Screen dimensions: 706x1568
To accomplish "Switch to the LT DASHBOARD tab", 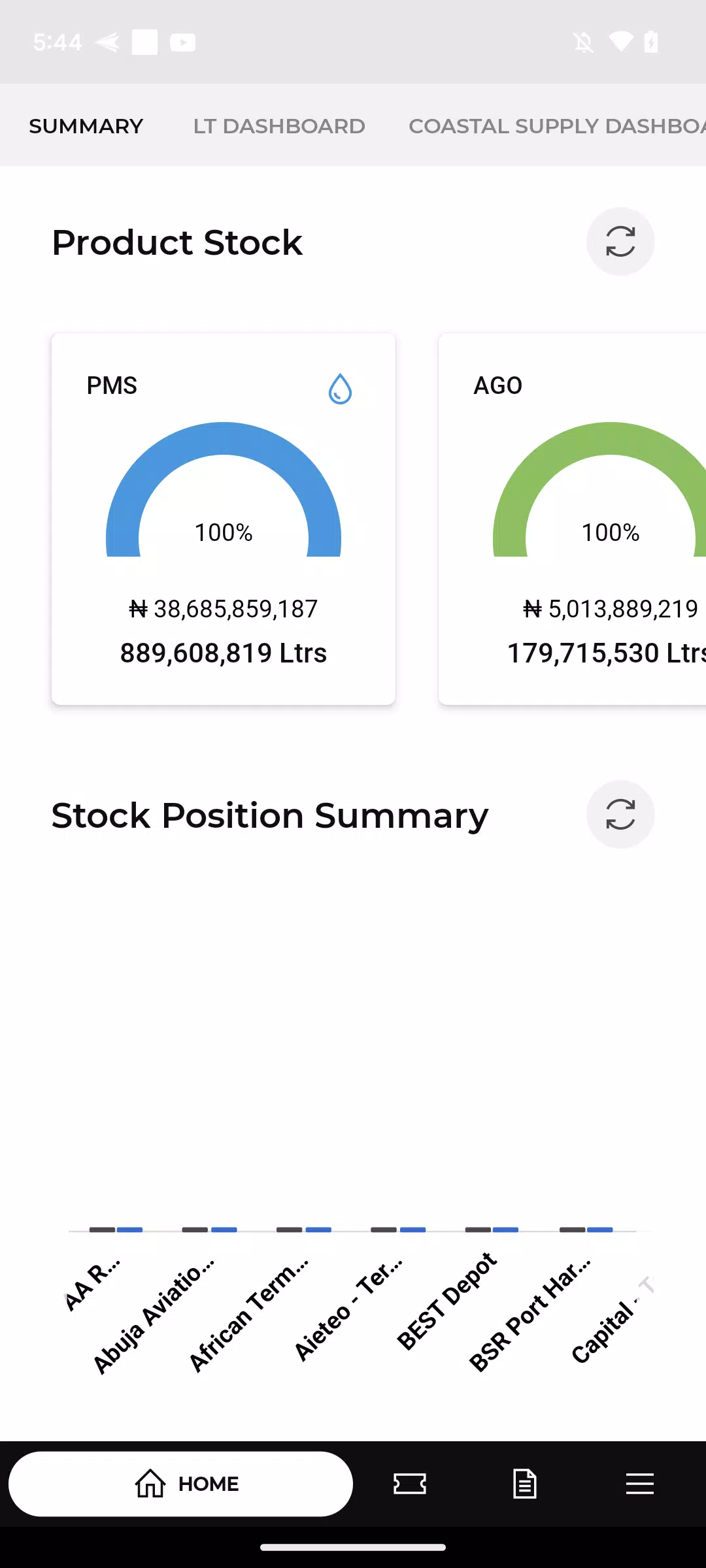I will pos(279,126).
